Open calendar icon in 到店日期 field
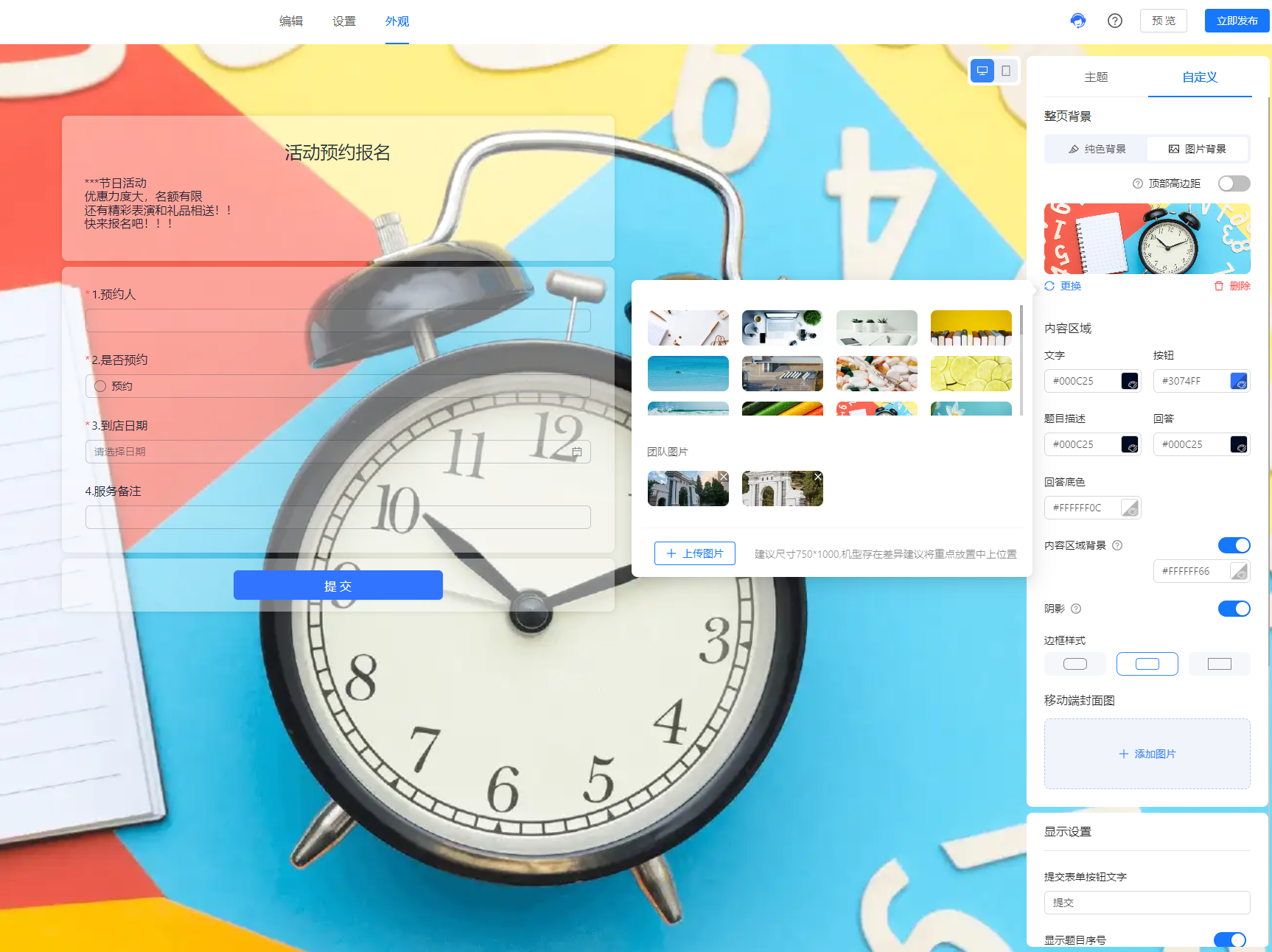The image size is (1272, 952). point(577,452)
